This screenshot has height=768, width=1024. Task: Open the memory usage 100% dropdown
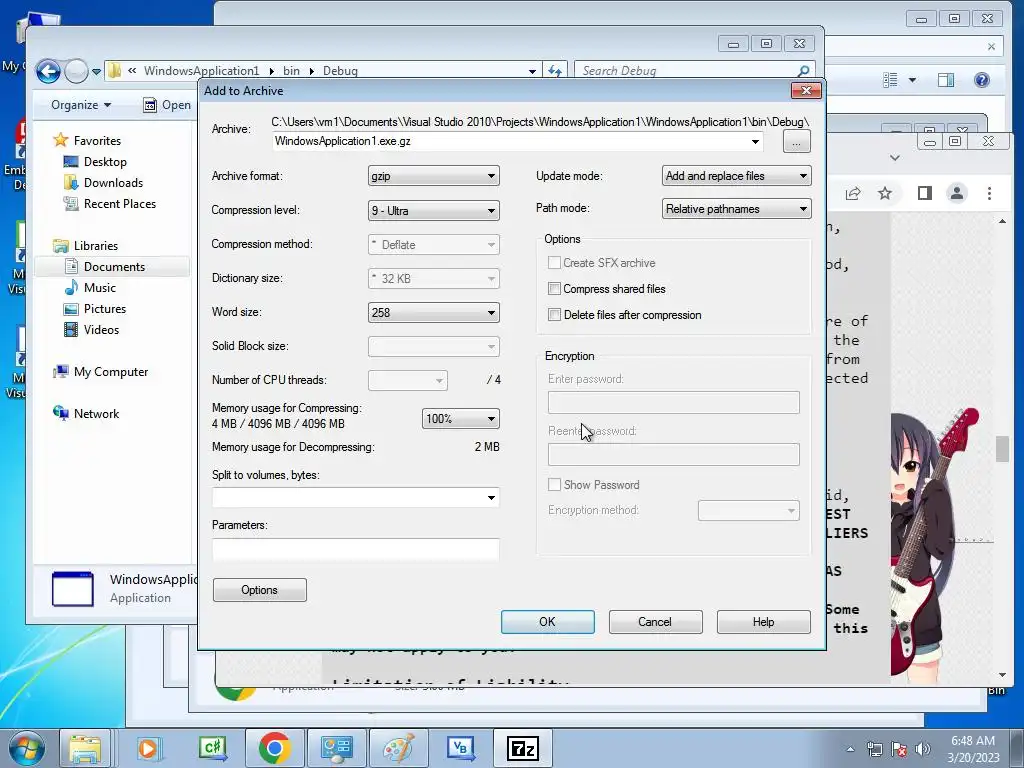[460, 419]
